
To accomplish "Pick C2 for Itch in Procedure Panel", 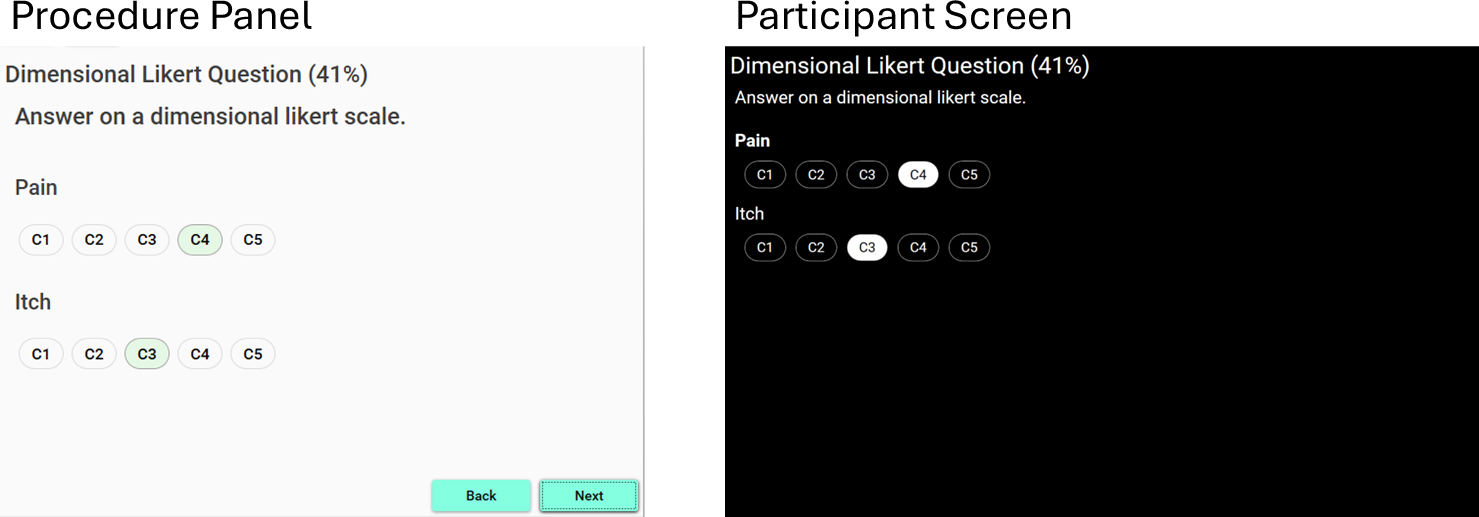I will click(94, 354).
